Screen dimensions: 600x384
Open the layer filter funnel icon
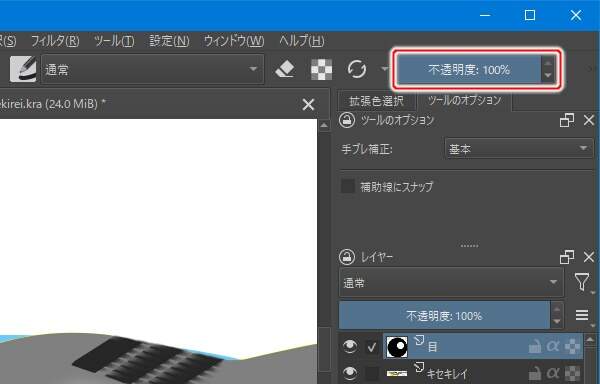(x=582, y=282)
